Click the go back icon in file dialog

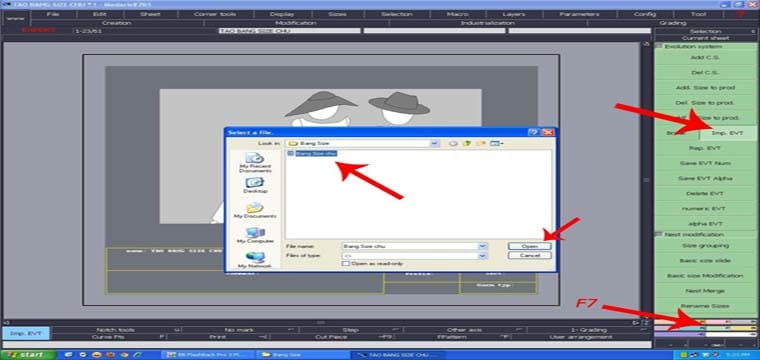(x=453, y=143)
